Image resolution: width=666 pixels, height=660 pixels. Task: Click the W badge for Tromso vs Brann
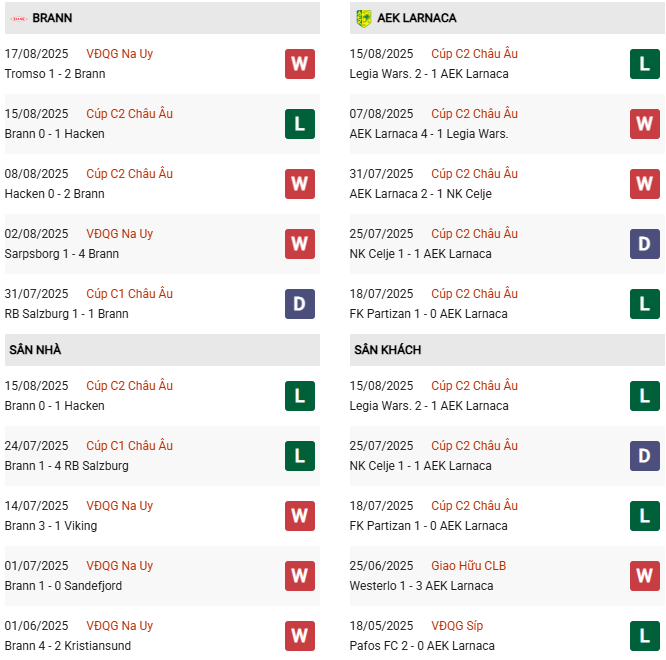pyautogui.click(x=299, y=64)
